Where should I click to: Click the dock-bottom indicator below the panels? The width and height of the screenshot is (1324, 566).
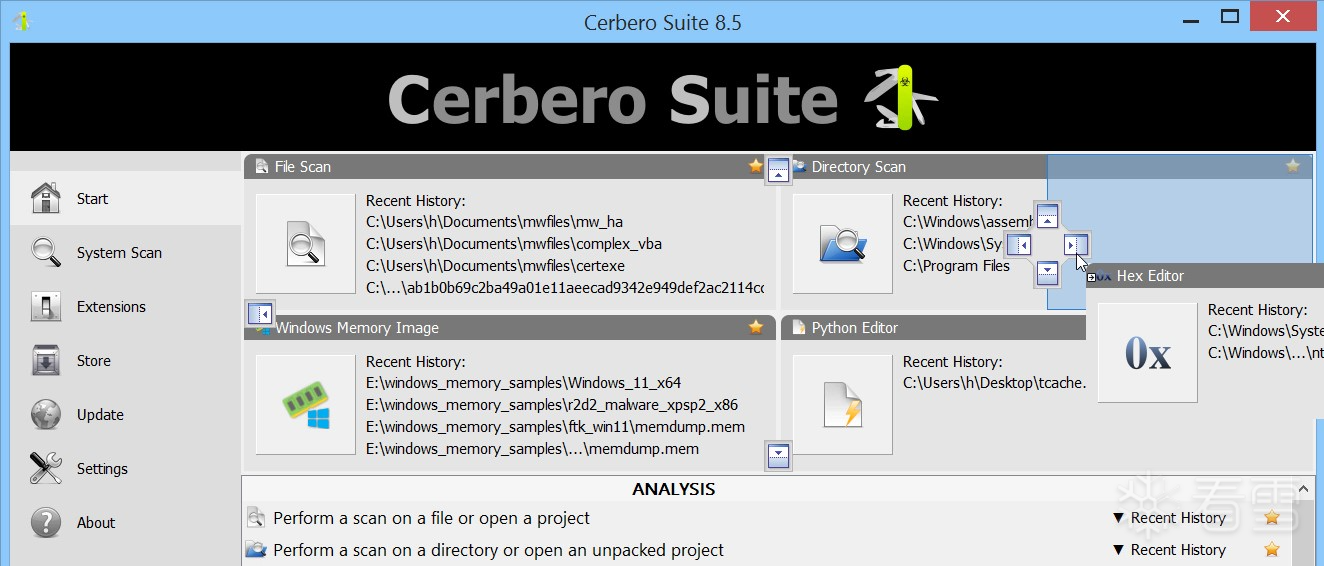(779, 456)
